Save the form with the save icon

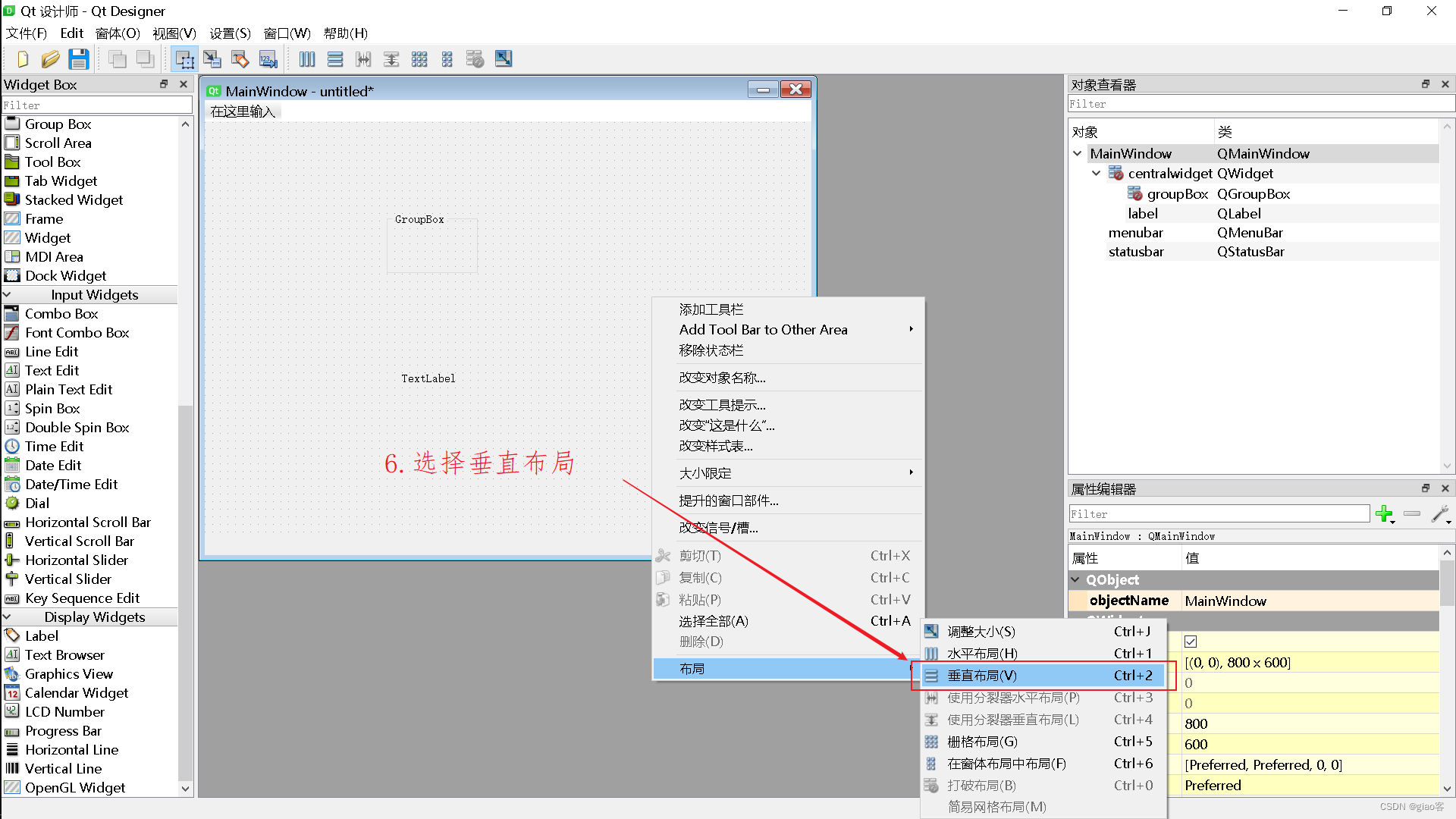[x=79, y=58]
